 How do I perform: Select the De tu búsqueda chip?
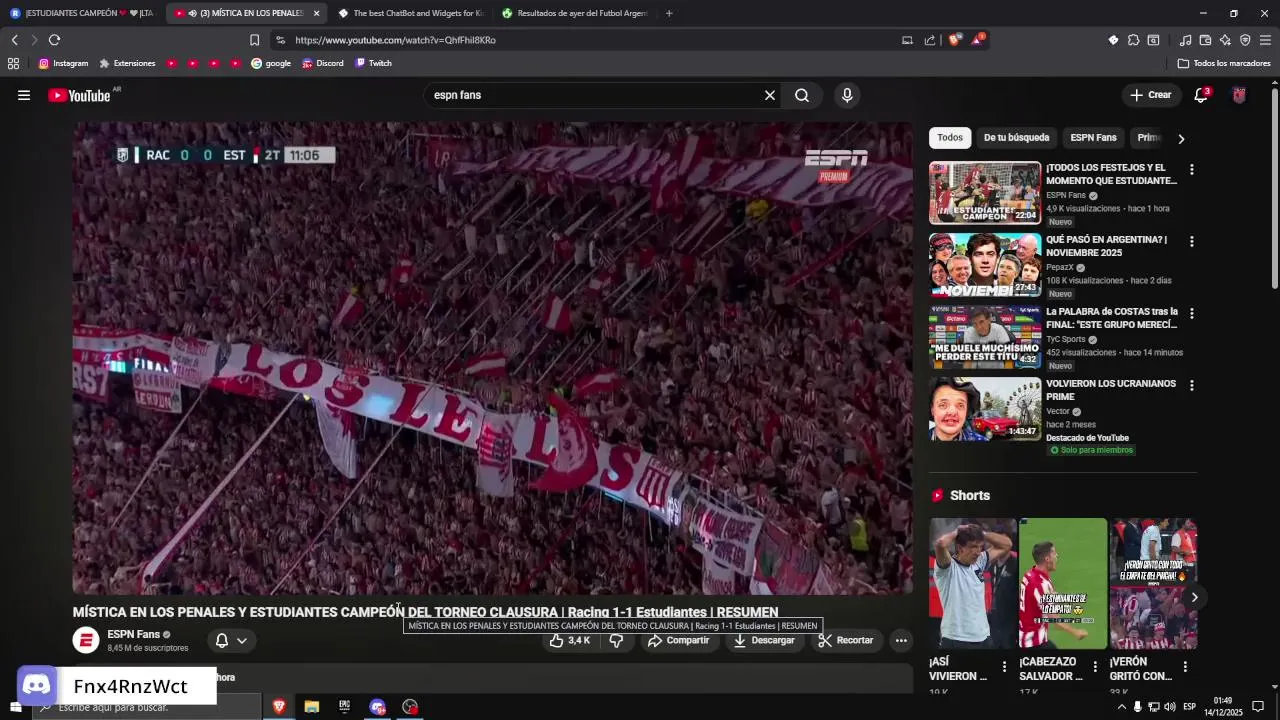point(1016,138)
